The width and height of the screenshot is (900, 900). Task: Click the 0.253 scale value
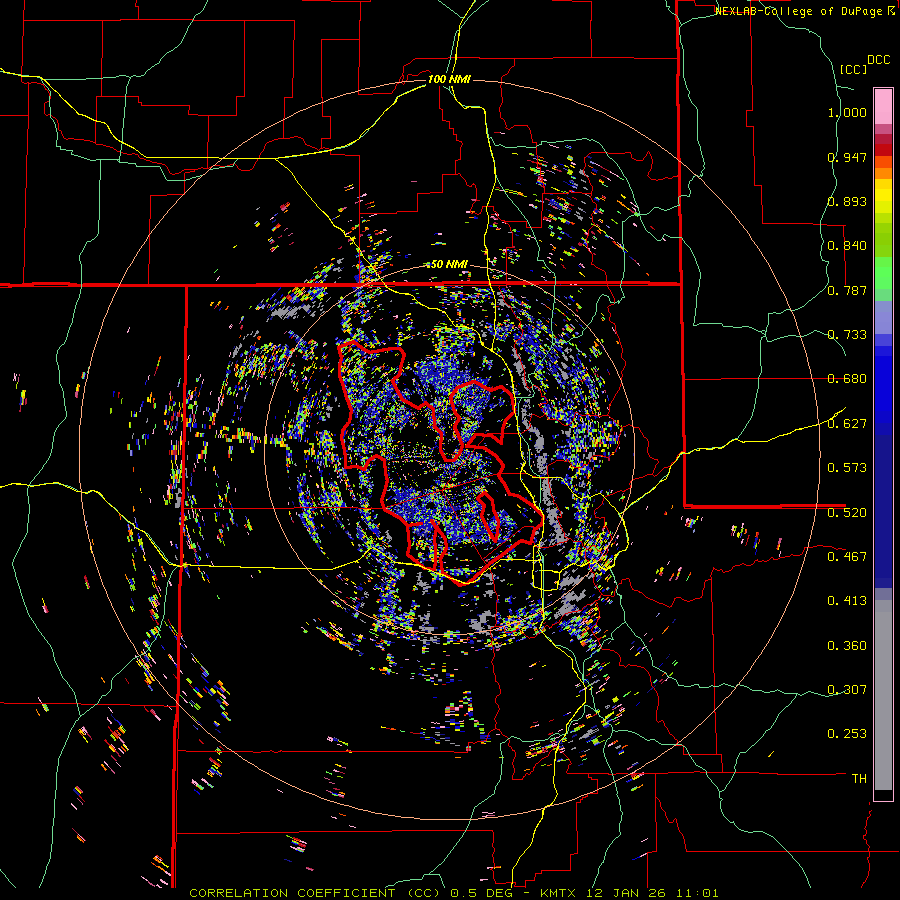point(847,734)
